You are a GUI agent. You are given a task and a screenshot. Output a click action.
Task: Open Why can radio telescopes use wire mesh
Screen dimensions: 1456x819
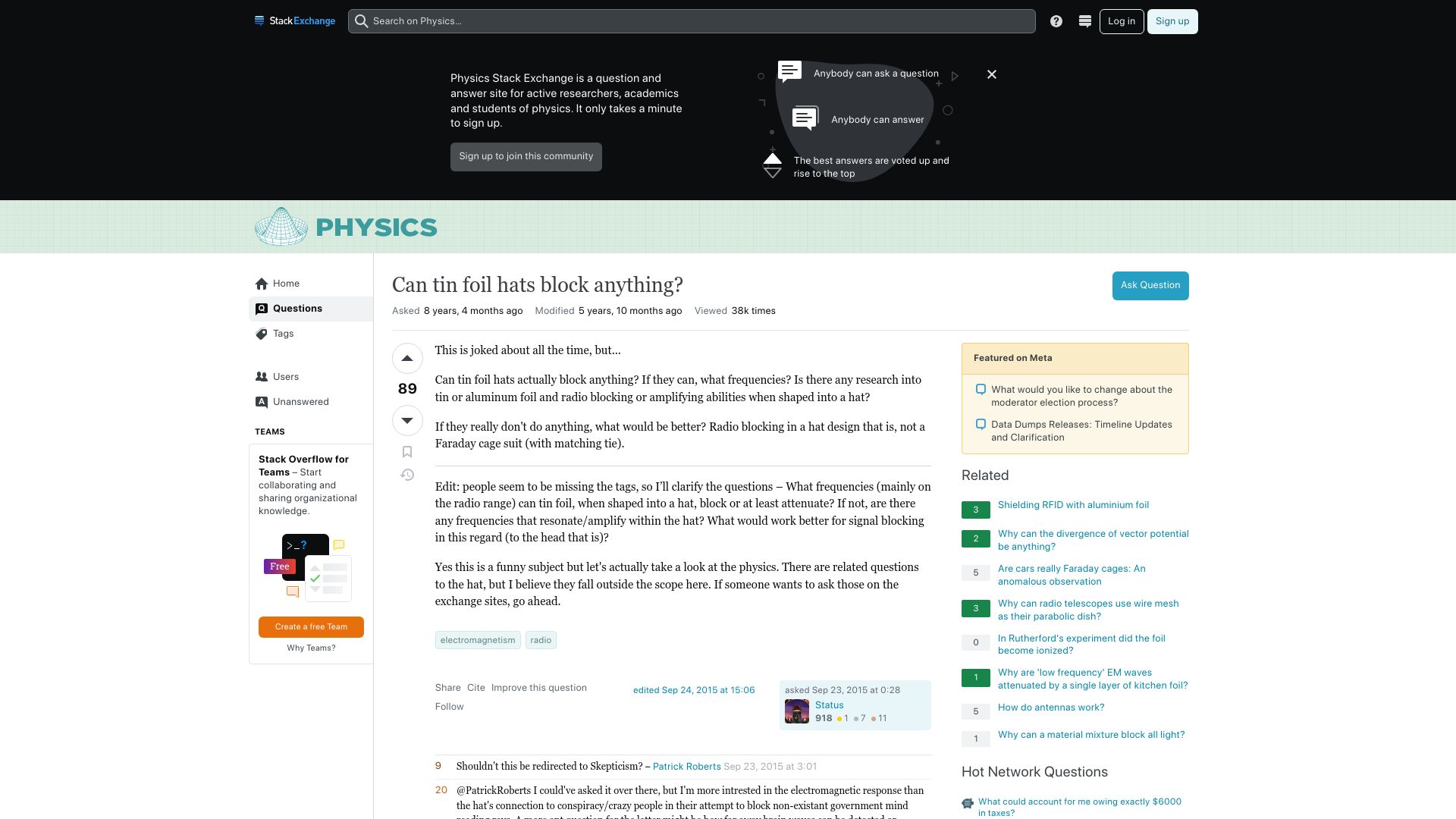pos(1088,610)
